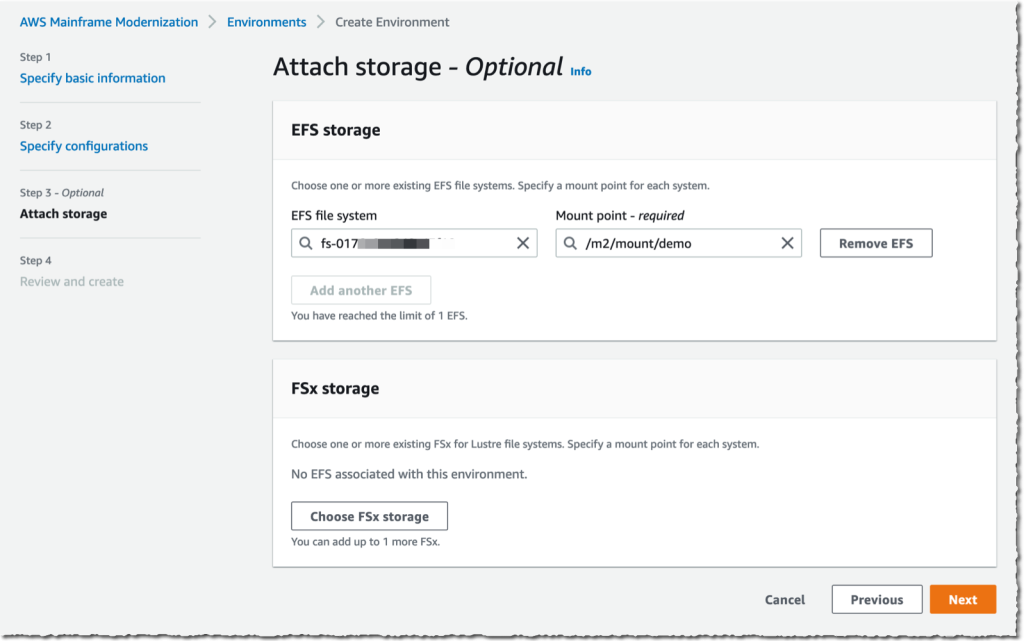Select Step 3 Attach storage

[x=63, y=214]
